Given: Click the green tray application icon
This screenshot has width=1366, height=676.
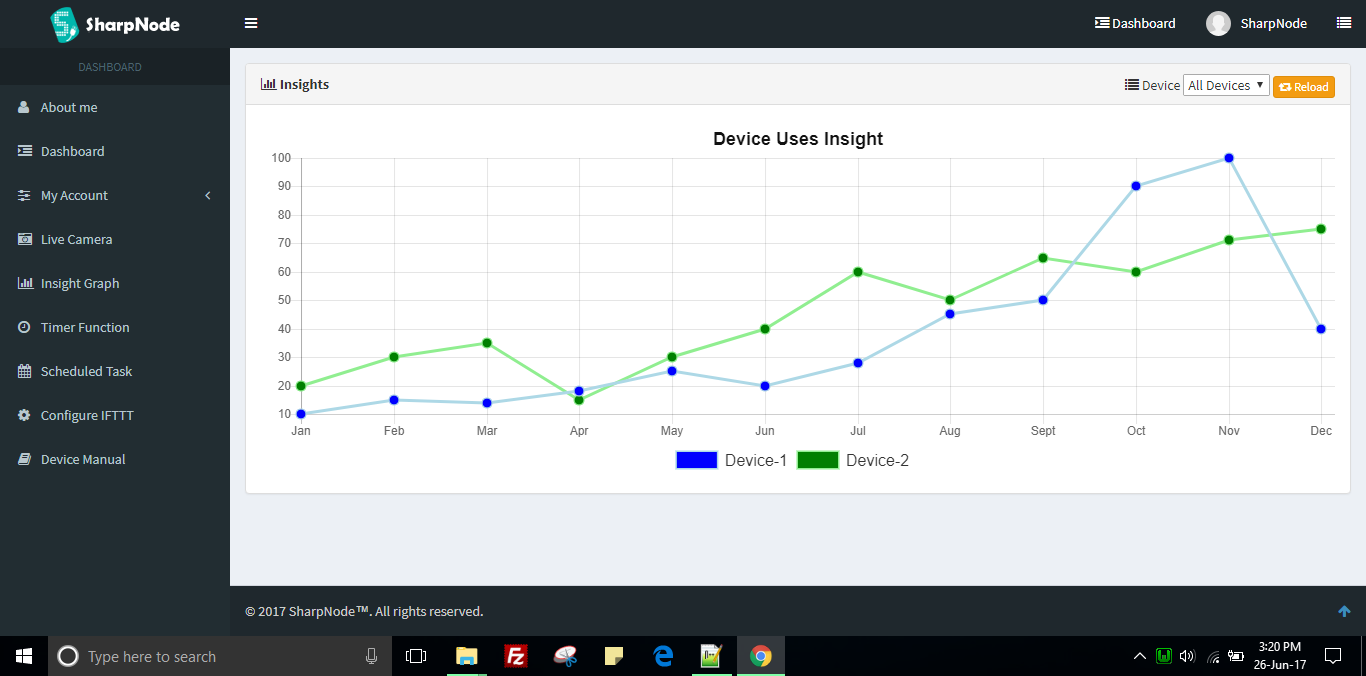Looking at the screenshot, I should [x=1163, y=656].
